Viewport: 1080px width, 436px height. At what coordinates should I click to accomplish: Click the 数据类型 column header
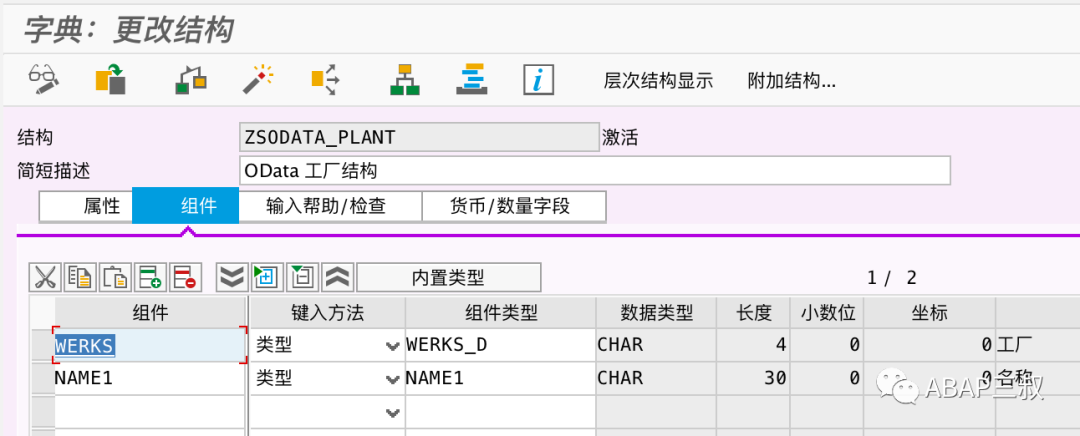[656, 313]
